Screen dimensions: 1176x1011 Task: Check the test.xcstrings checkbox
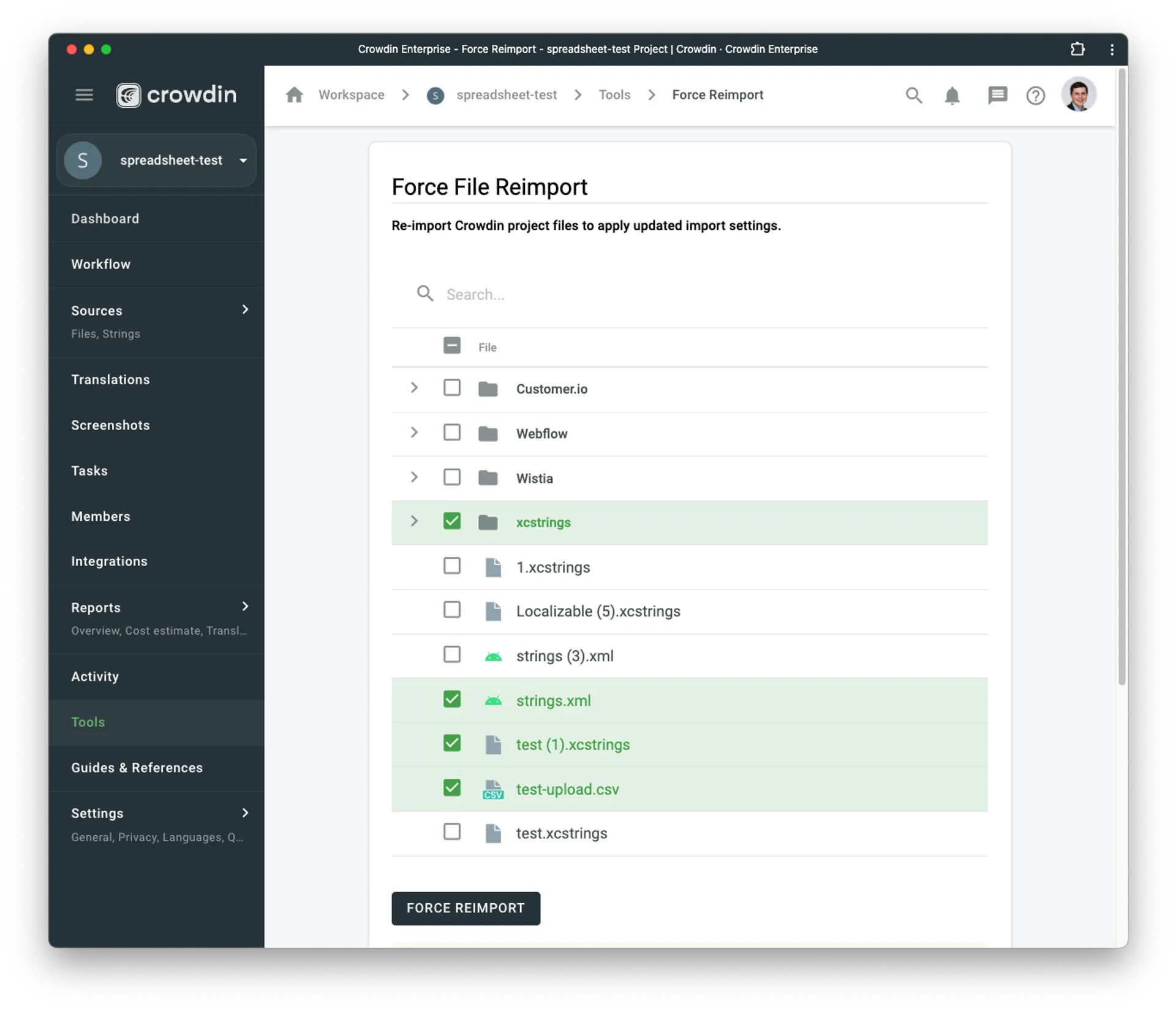click(452, 832)
